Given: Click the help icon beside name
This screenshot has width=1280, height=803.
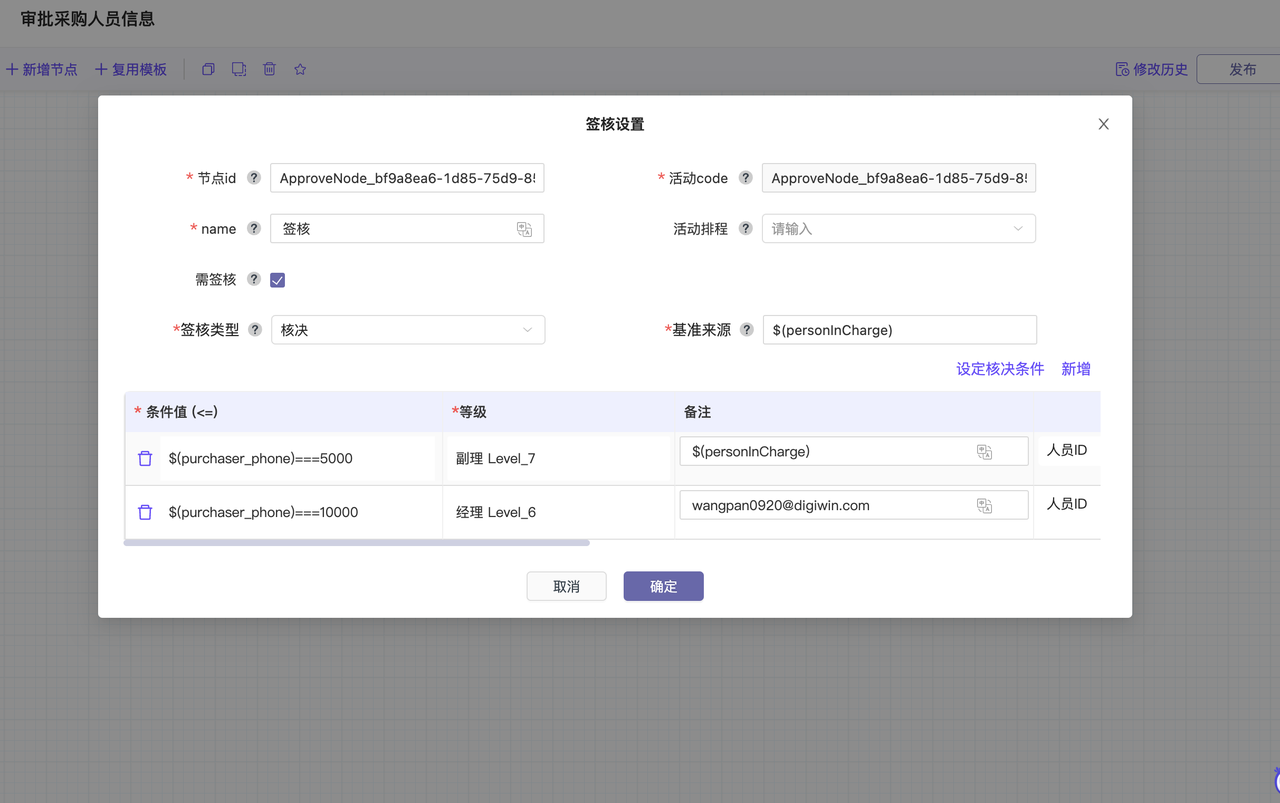Looking at the screenshot, I should 254,229.
